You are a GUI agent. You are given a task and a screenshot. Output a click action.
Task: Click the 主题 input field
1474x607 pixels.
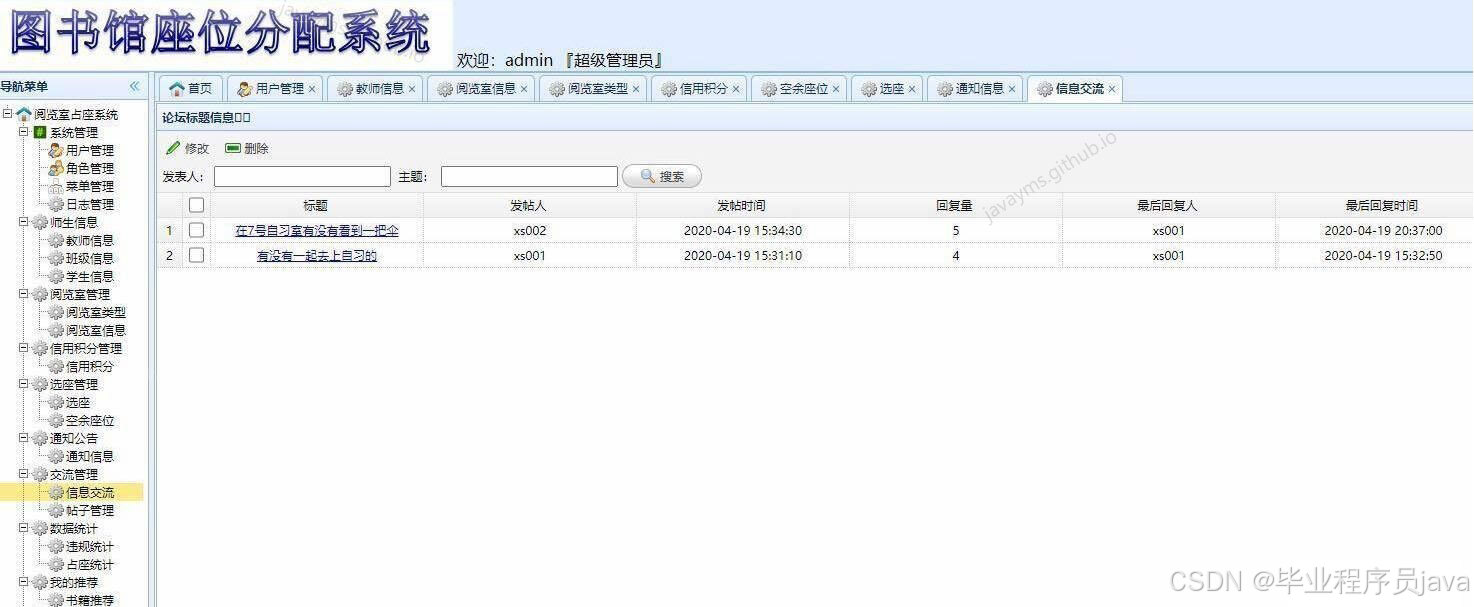coord(529,176)
